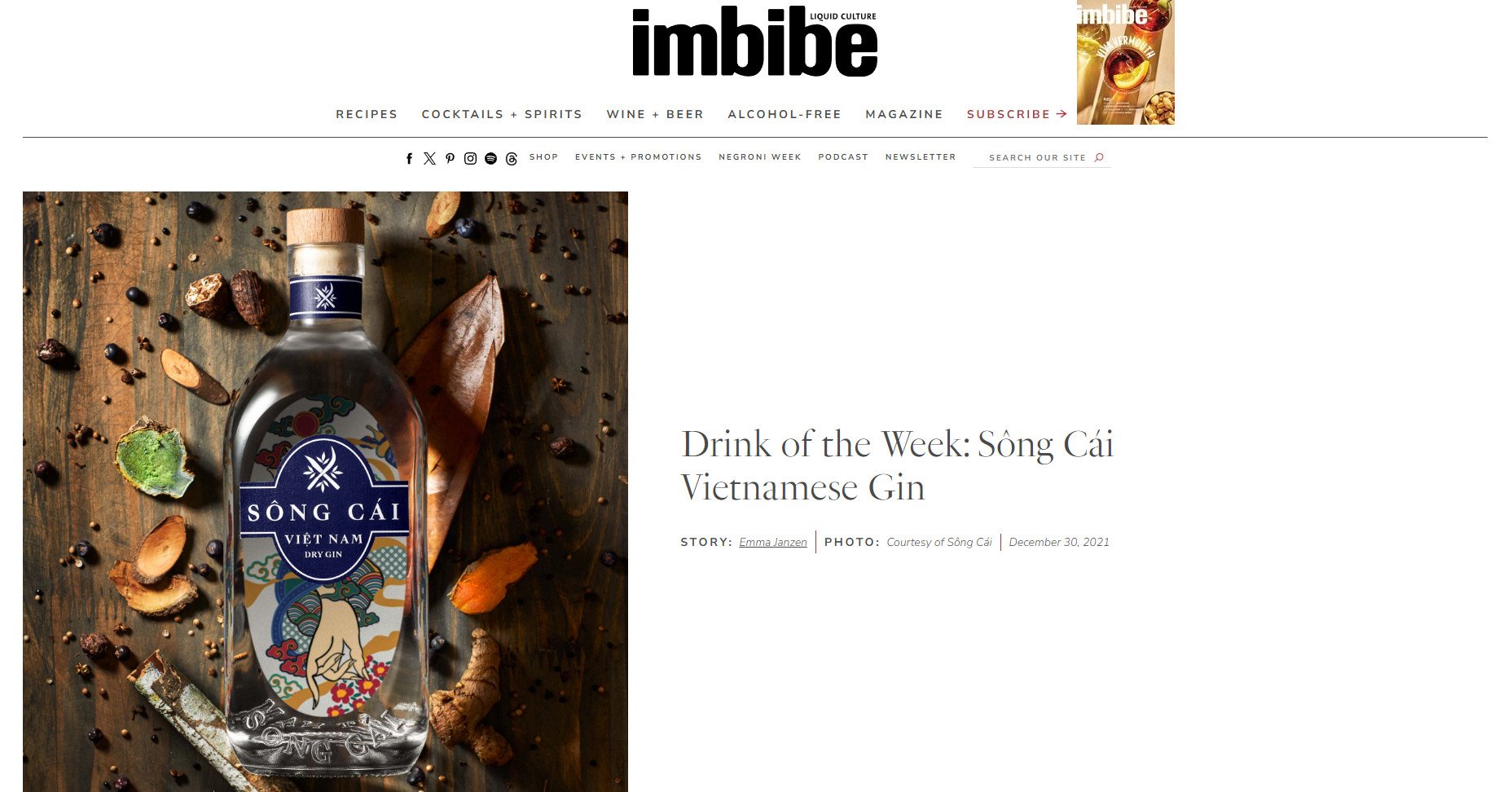Viewport: 1512px width, 792px height.
Task: Open the Threads social icon
Action: click(x=511, y=158)
